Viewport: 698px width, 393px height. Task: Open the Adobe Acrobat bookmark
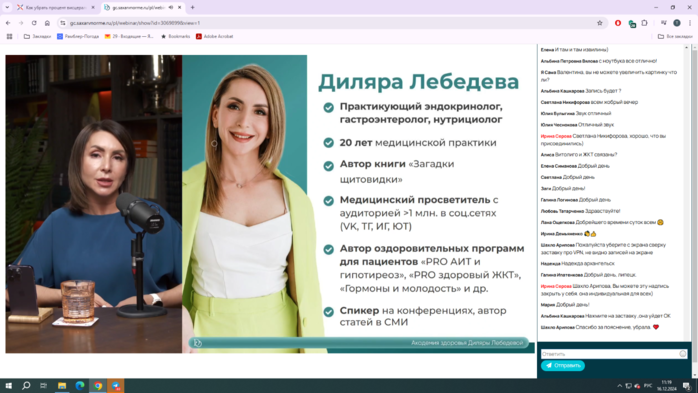(x=215, y=36)
